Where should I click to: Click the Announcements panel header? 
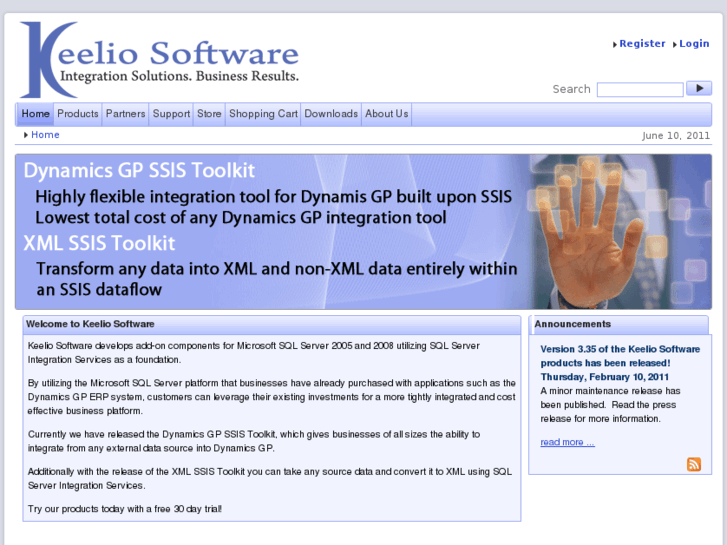[619, 324]
